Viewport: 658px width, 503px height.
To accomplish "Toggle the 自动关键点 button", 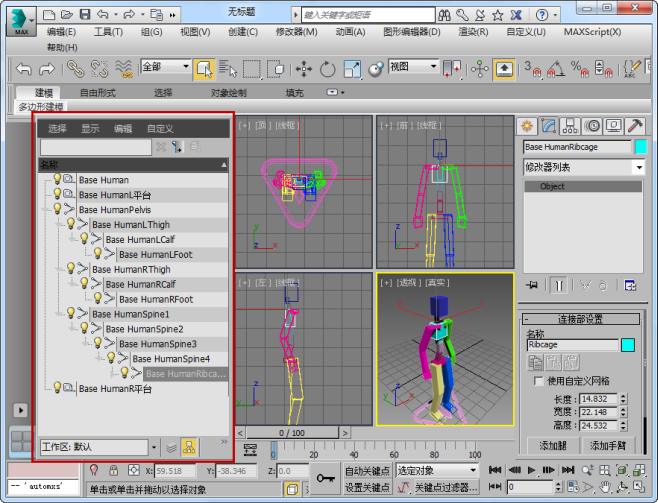I will 368,471.
